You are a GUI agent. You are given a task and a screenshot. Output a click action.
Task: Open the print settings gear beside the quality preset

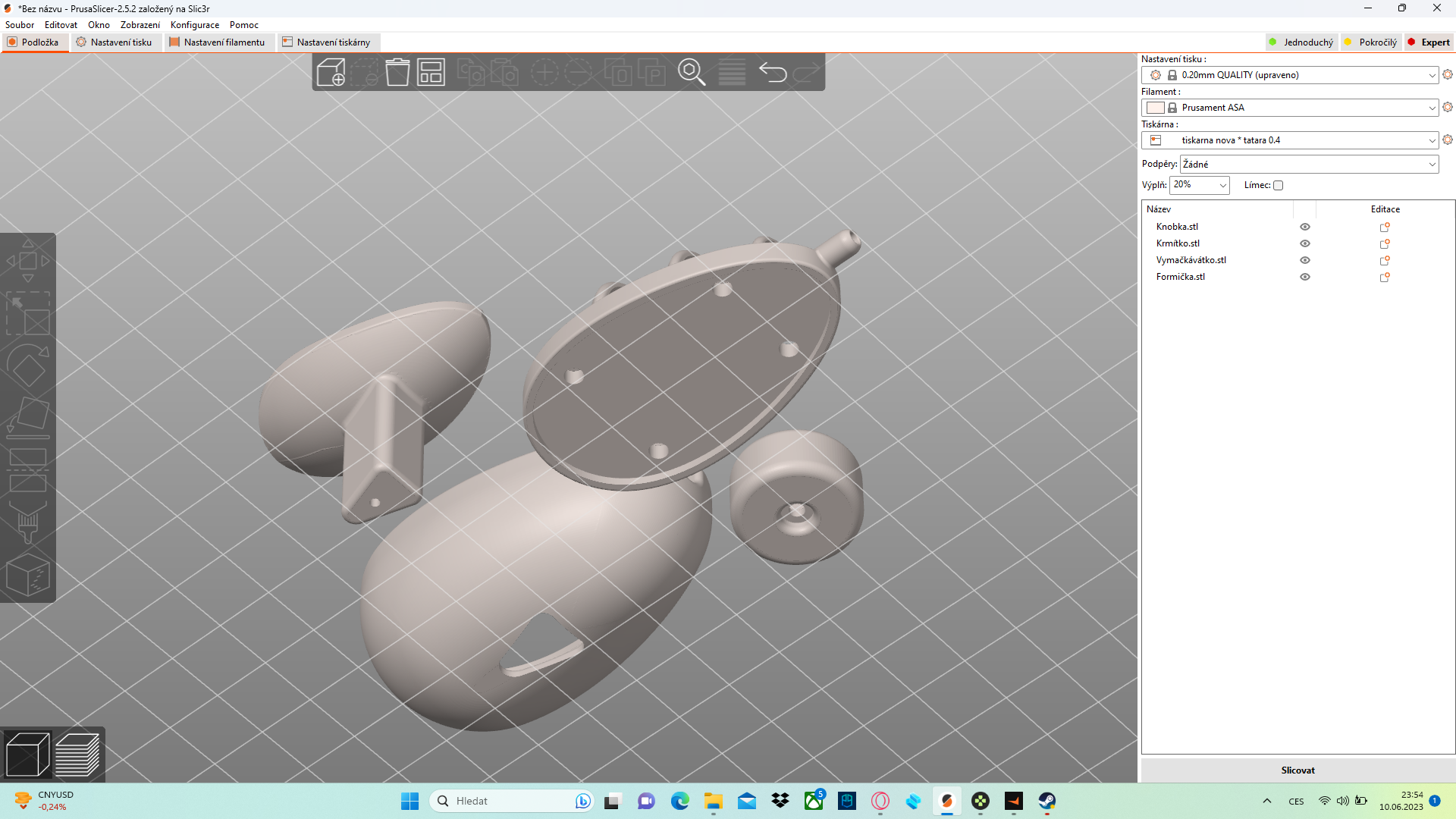coord(1447,74)
